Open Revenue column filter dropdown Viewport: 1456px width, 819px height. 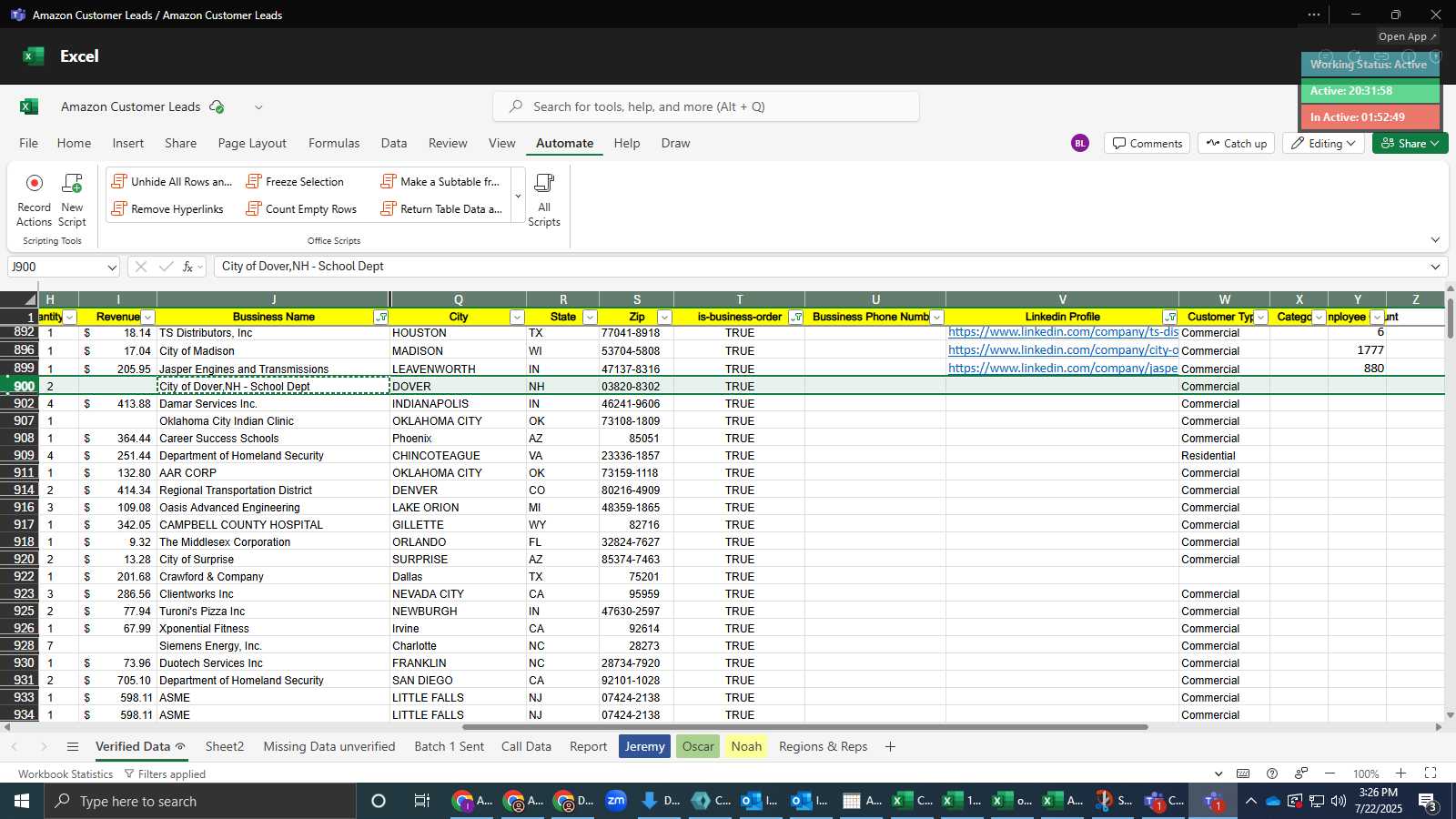147,318
